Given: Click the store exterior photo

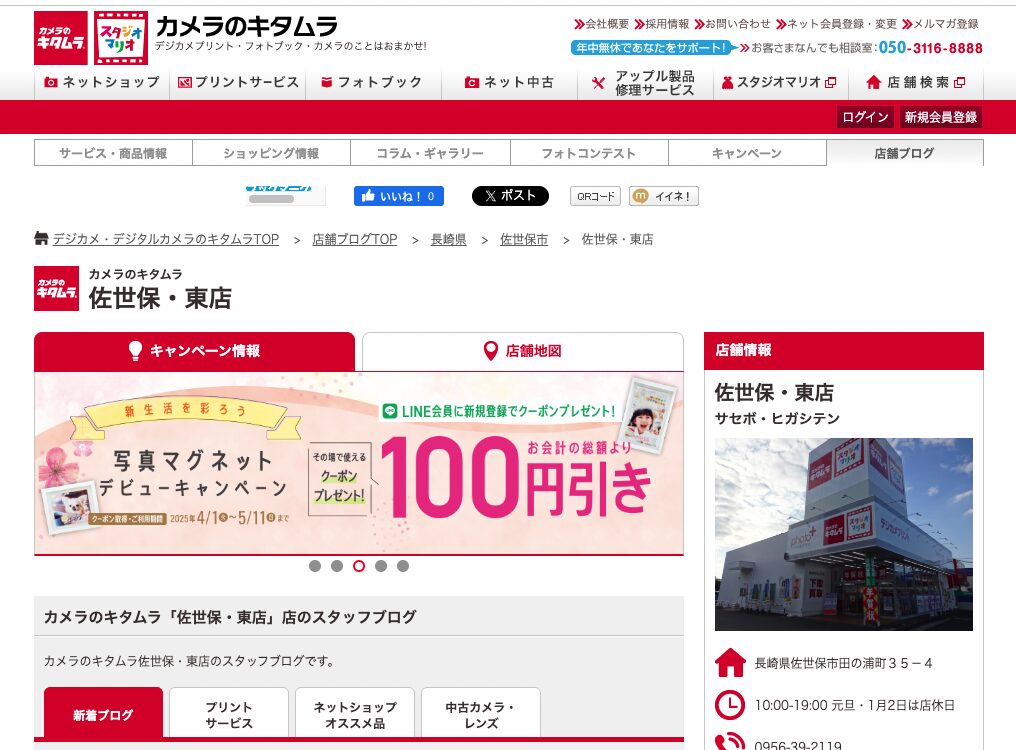Looking at the screenshot, I should [844, 534].
